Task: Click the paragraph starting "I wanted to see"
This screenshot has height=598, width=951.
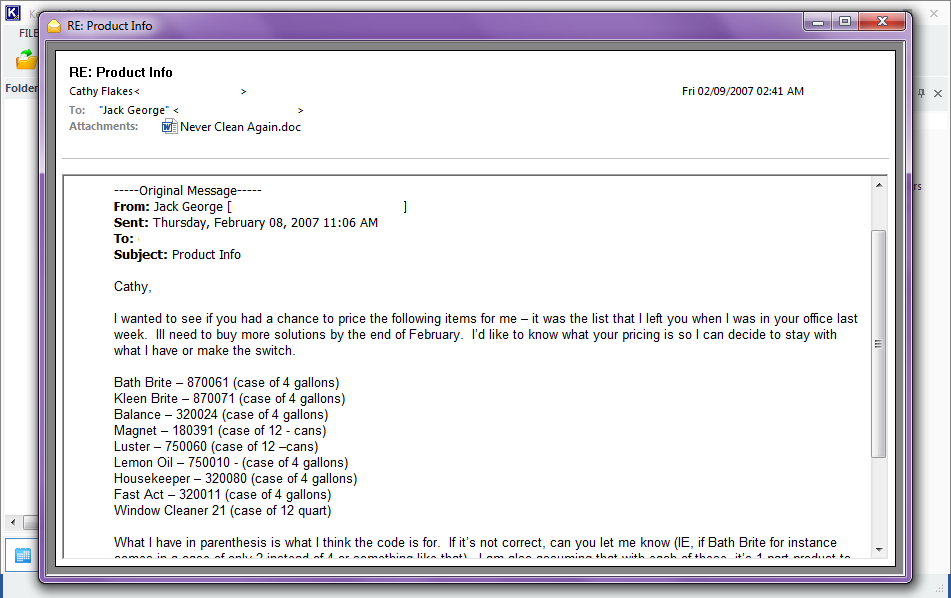Action: [486, 335]
